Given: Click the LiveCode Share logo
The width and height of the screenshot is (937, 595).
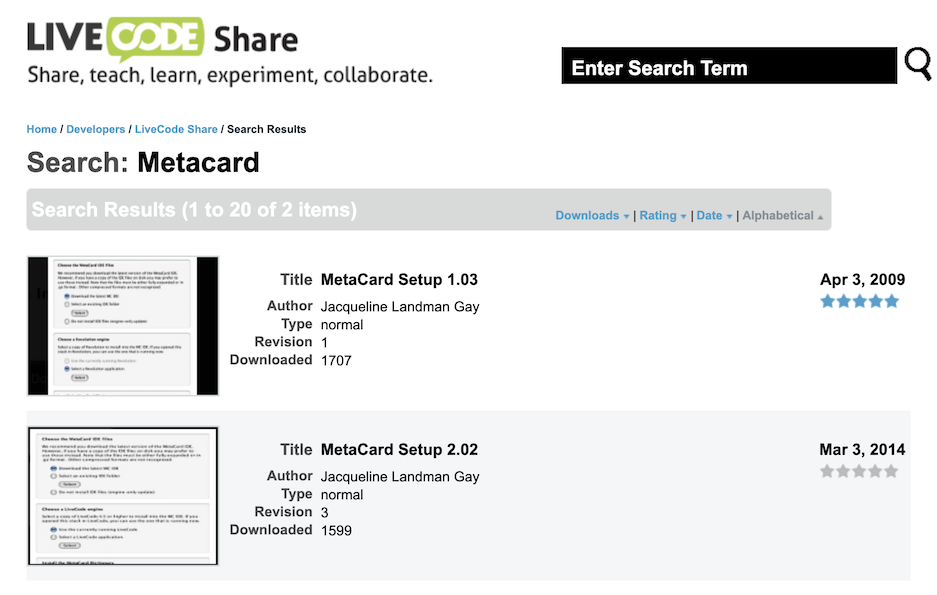Looking at the screenshot, I should (162, 39).
